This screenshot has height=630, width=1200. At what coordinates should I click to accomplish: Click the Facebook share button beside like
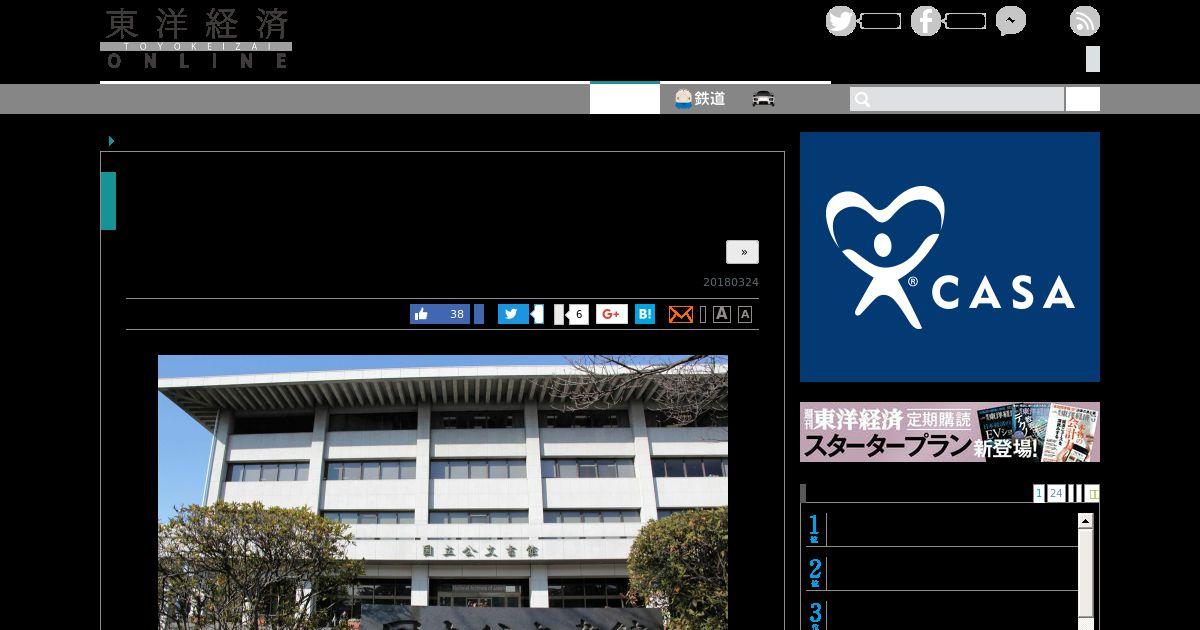pos(479,314)
